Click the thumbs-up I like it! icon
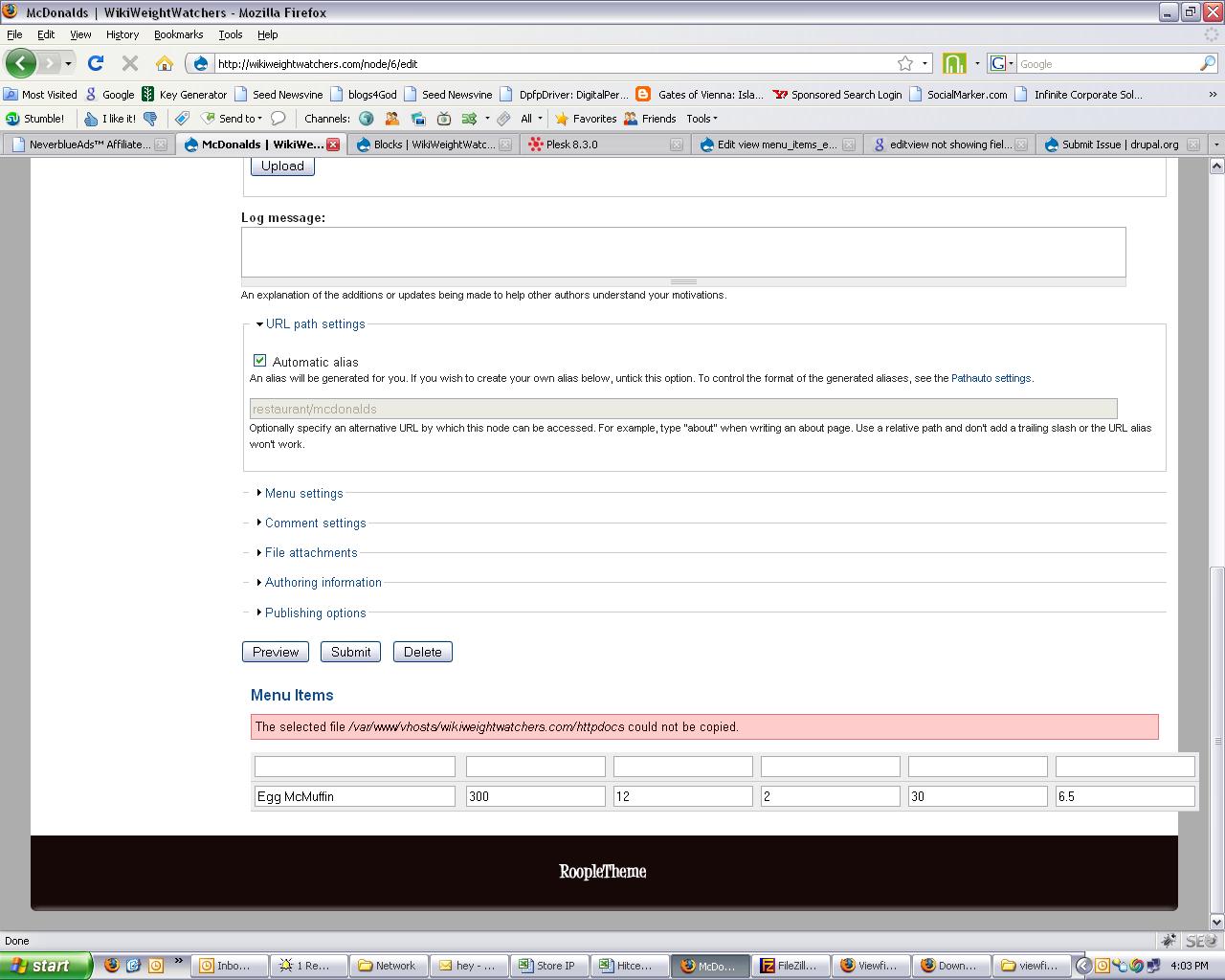 93,118
